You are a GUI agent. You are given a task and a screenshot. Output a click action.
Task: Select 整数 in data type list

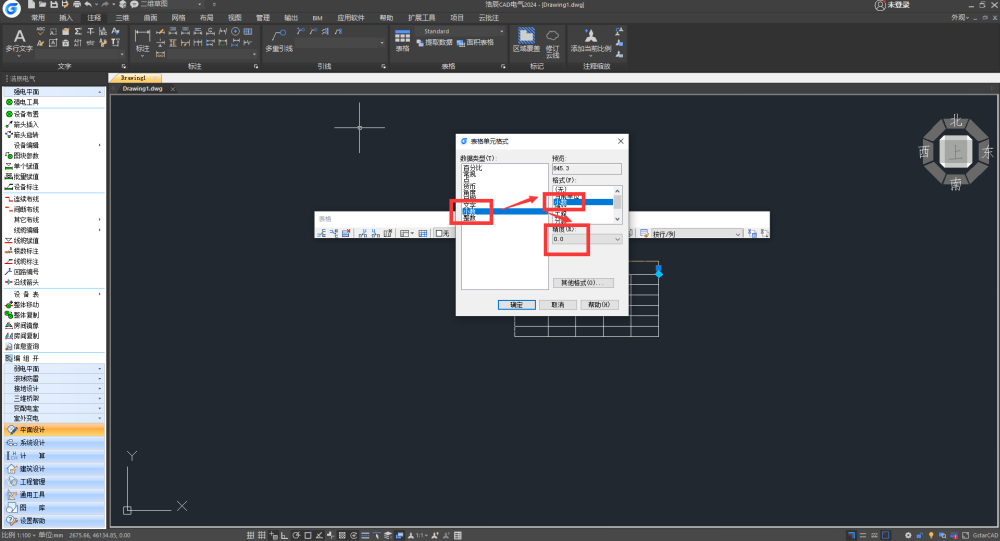(x=469, y=218)
